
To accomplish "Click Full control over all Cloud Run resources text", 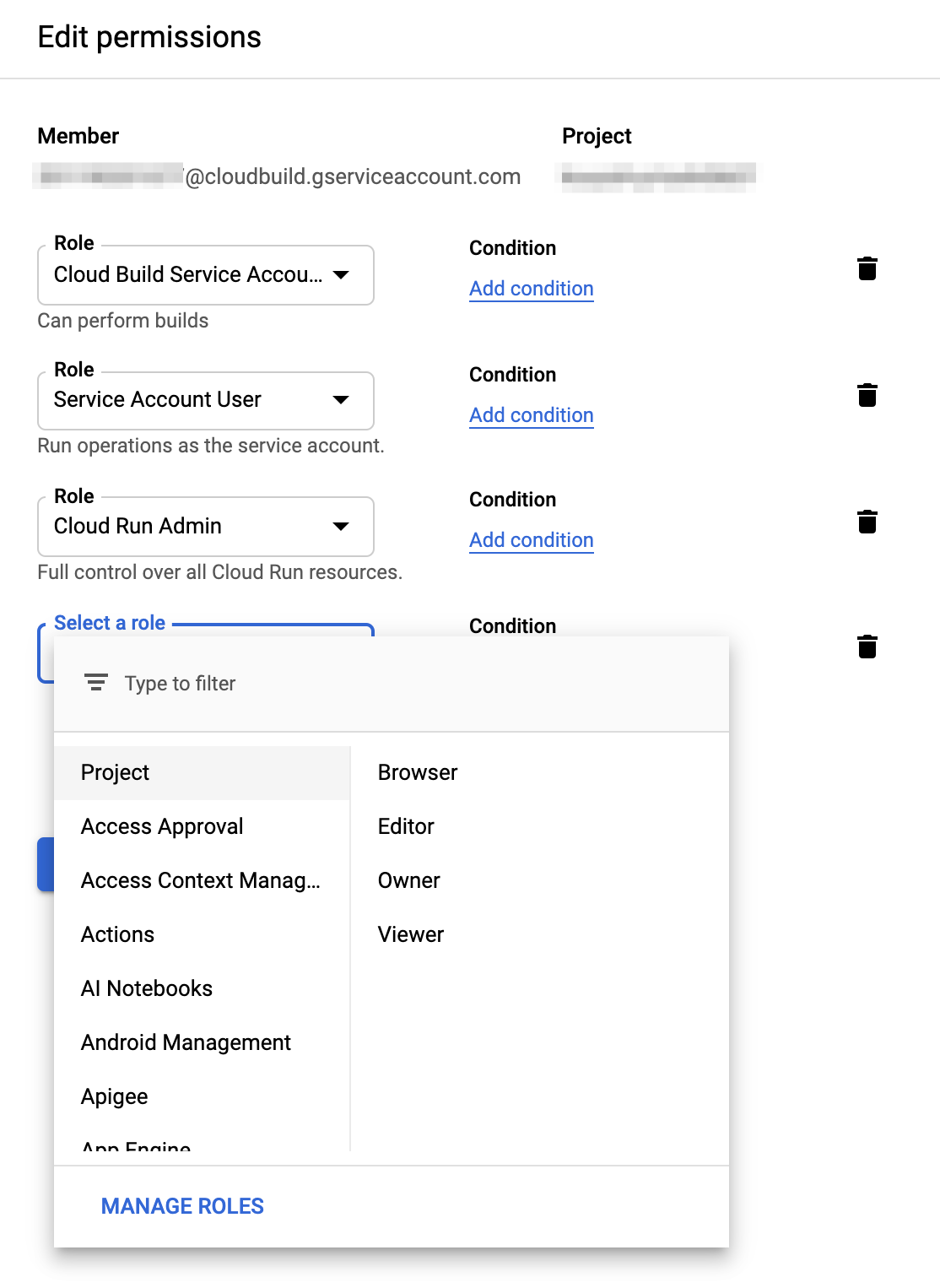I will coord(220,572).
